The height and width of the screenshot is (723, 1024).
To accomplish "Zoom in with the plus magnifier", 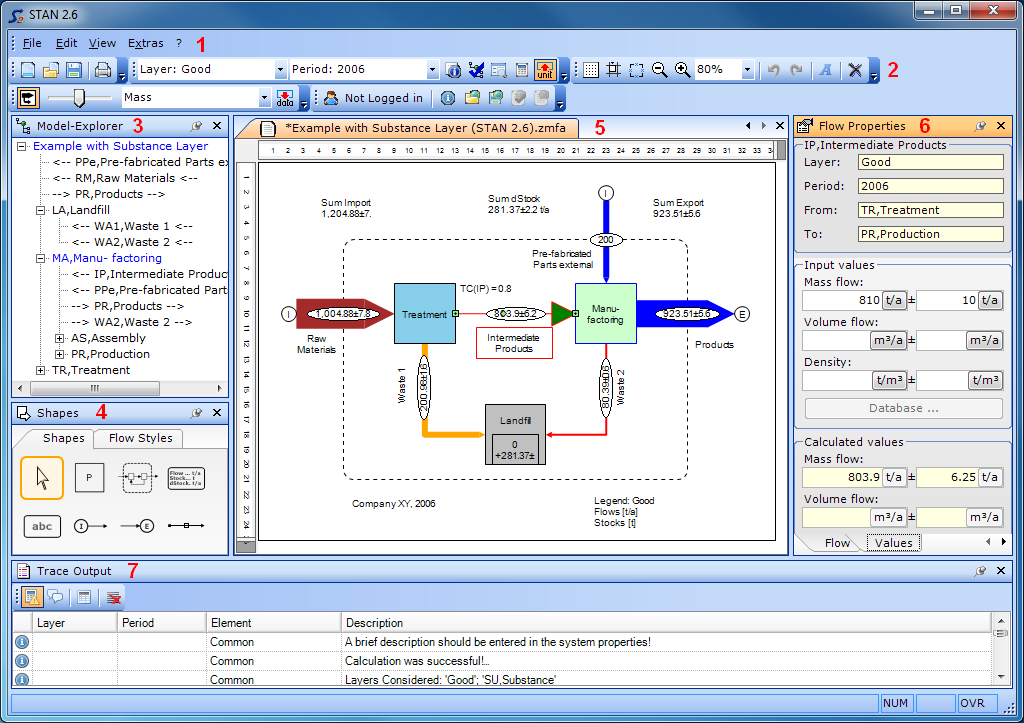I will 682,70.
